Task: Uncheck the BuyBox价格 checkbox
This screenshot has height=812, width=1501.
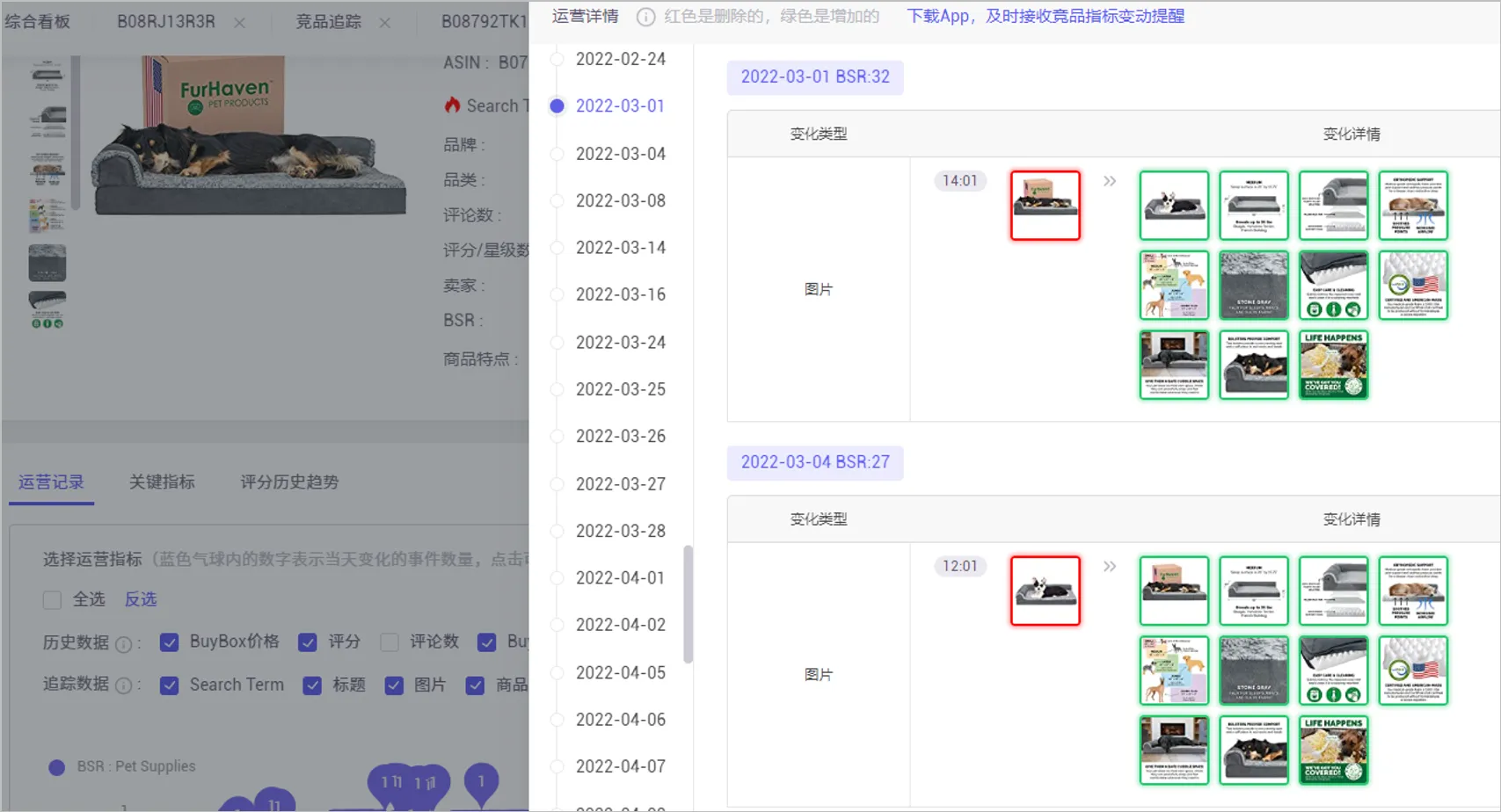Action: (170, 642)
